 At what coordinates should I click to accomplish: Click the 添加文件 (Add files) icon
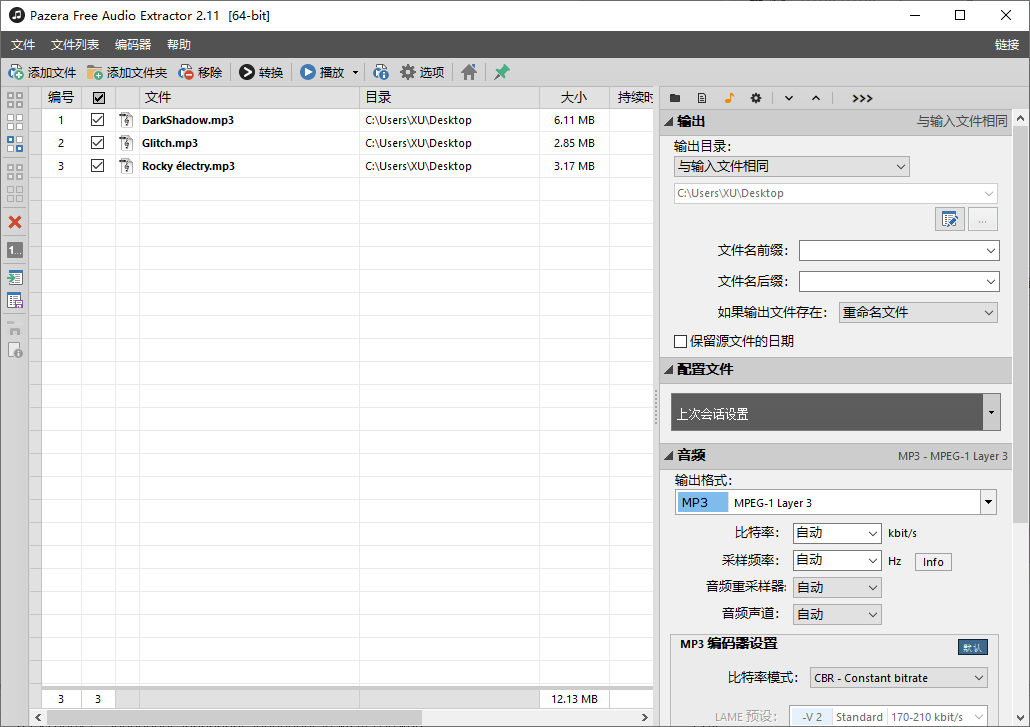coord(17,72)
